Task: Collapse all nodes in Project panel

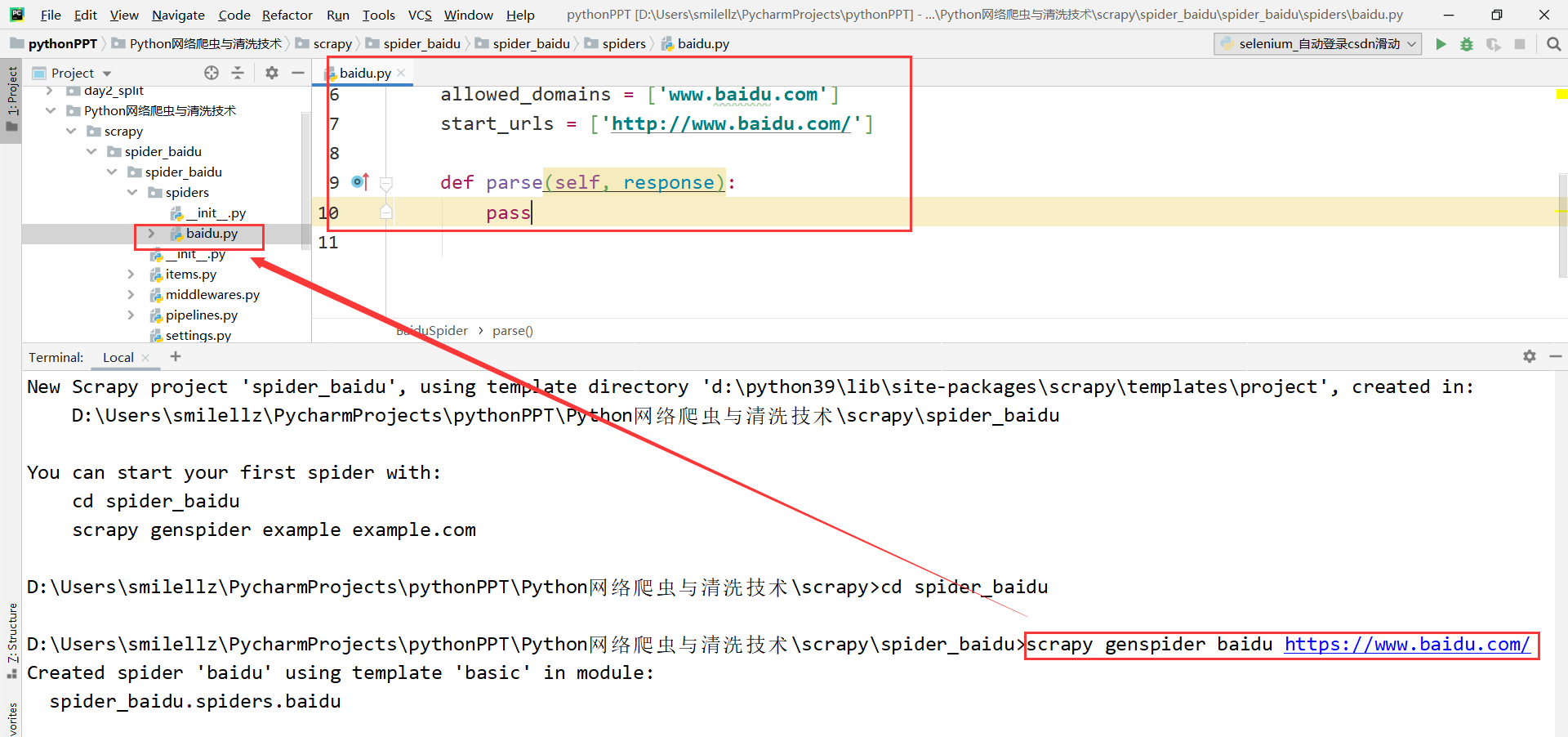Action: (238, 73)
